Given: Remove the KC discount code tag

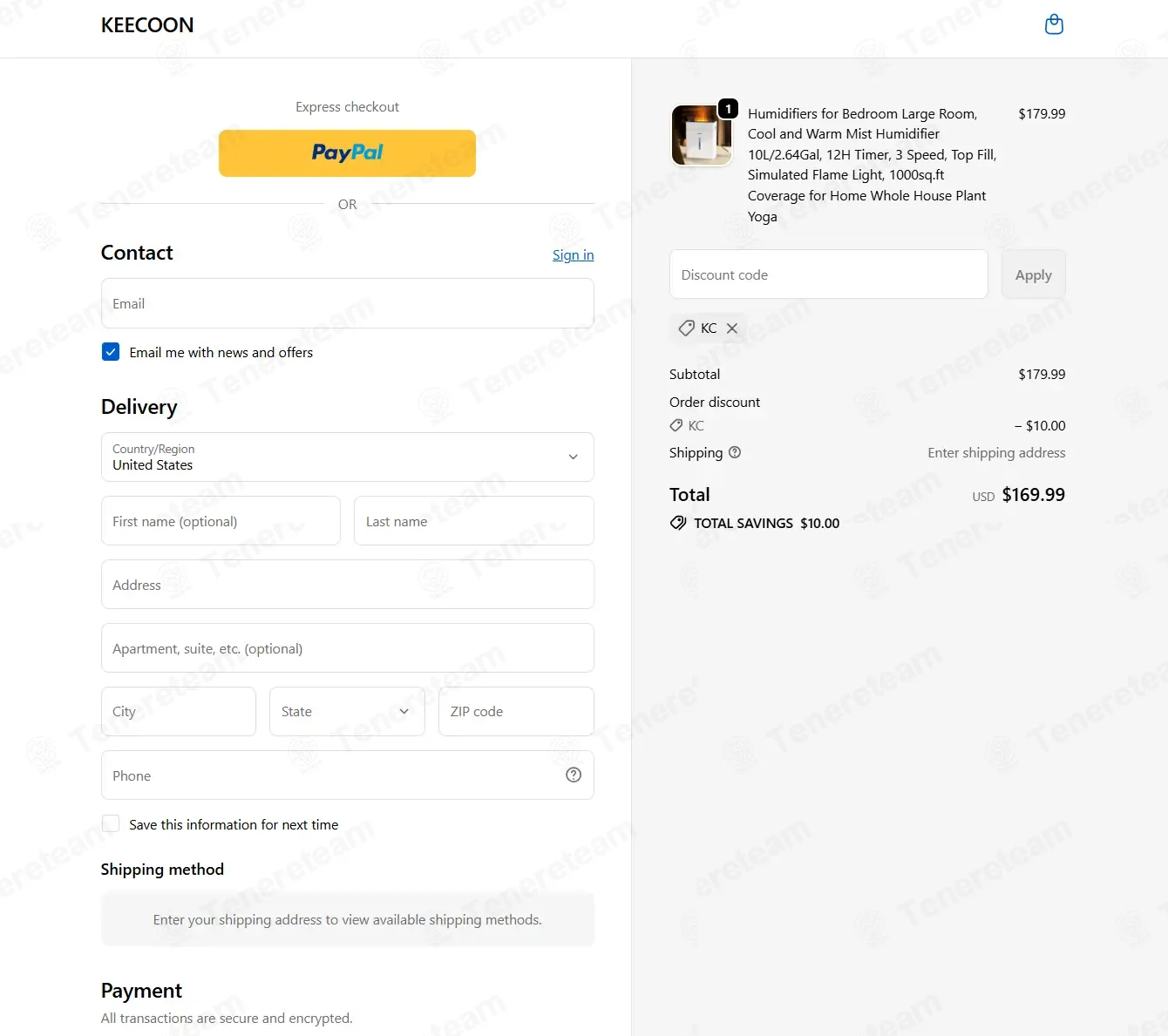Looking at the screenshot, I should pos(732,328).
